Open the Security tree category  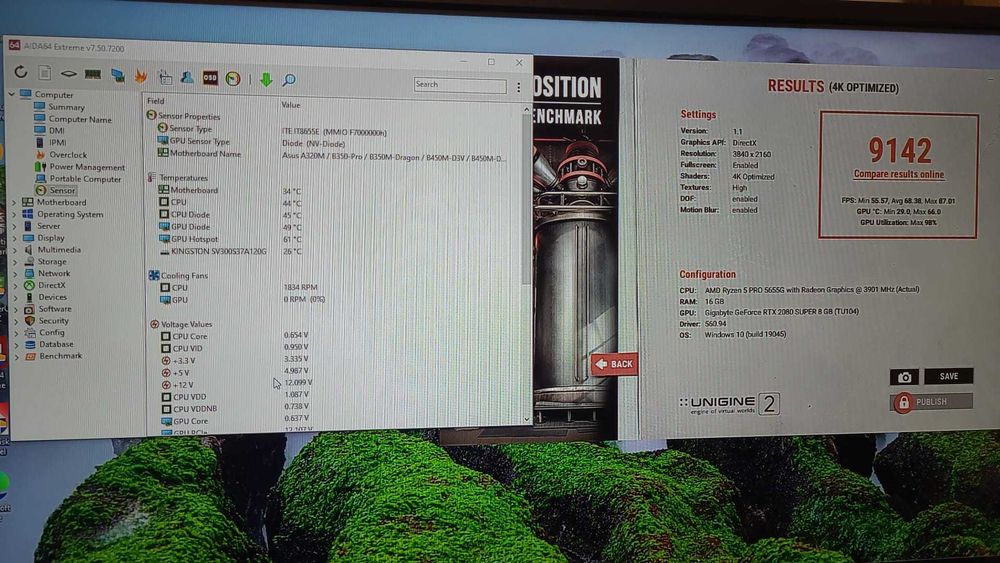54,321
